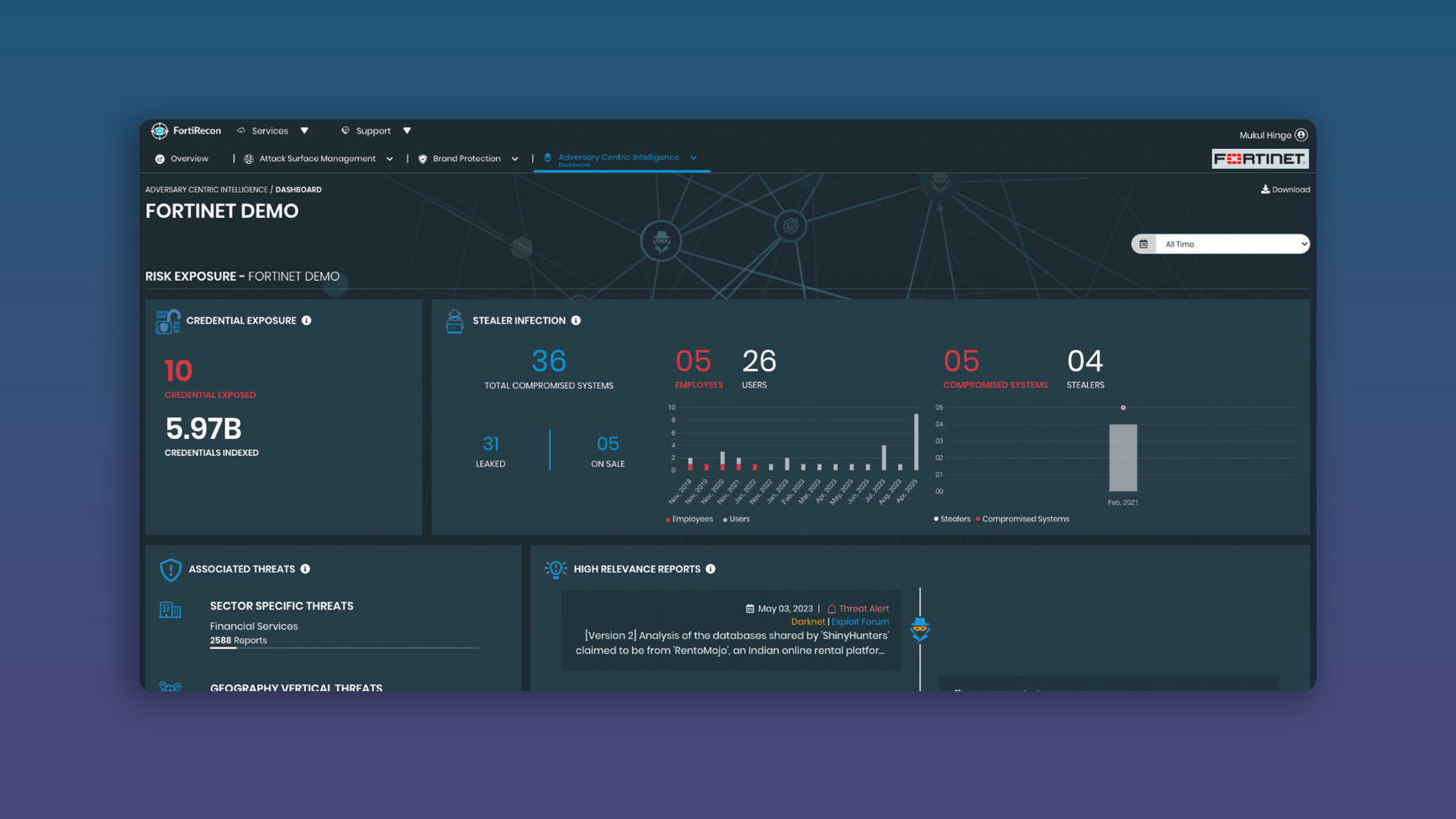Click the Darknet source tag

[808, 622]
